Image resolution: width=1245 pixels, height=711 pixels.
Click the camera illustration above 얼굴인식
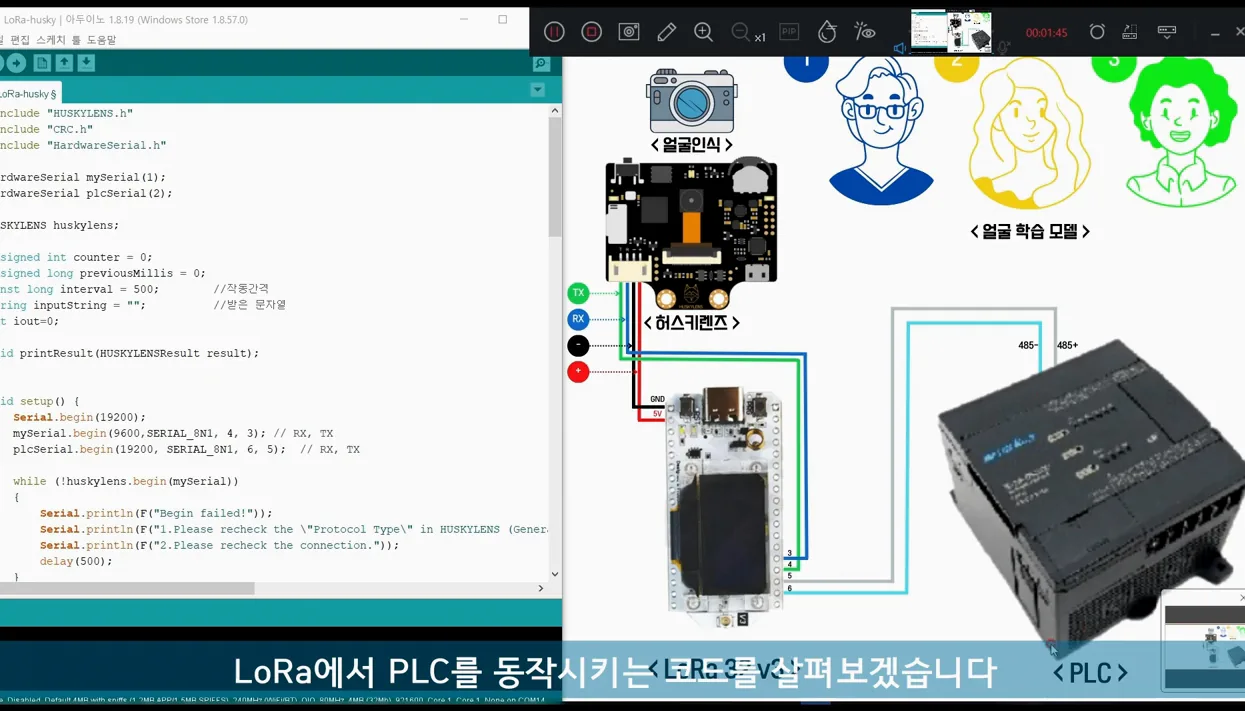pos(691,101)
